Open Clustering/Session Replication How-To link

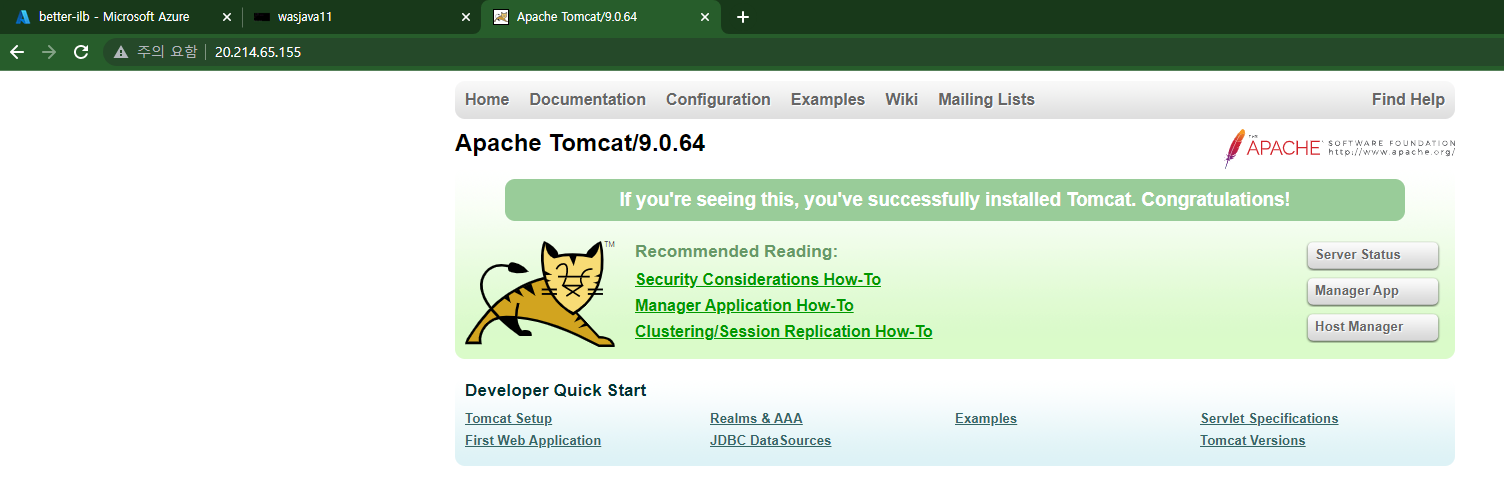[x=783, y=332]
